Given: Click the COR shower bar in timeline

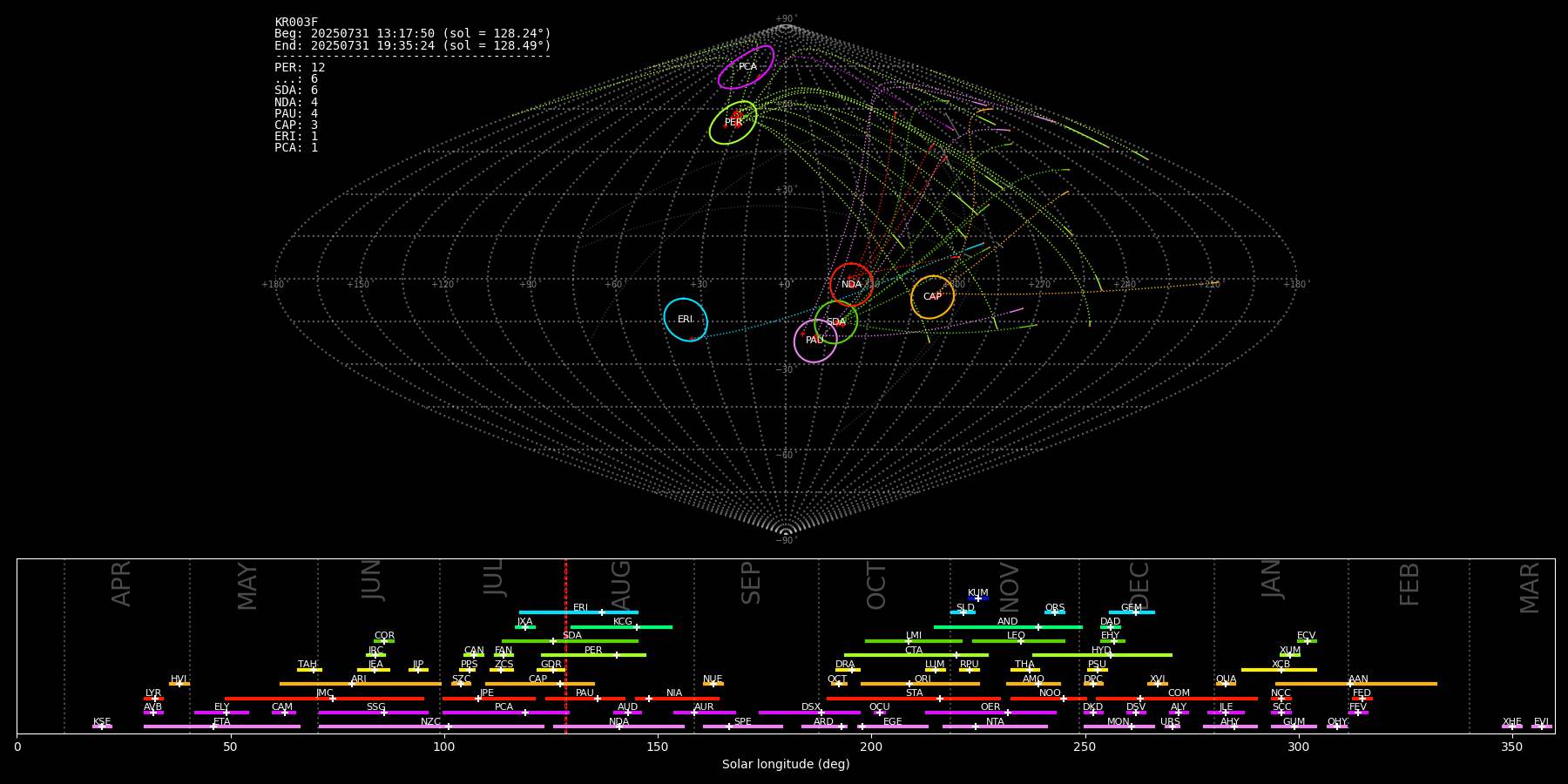Looking at the screenshot, I should point(384,641).
